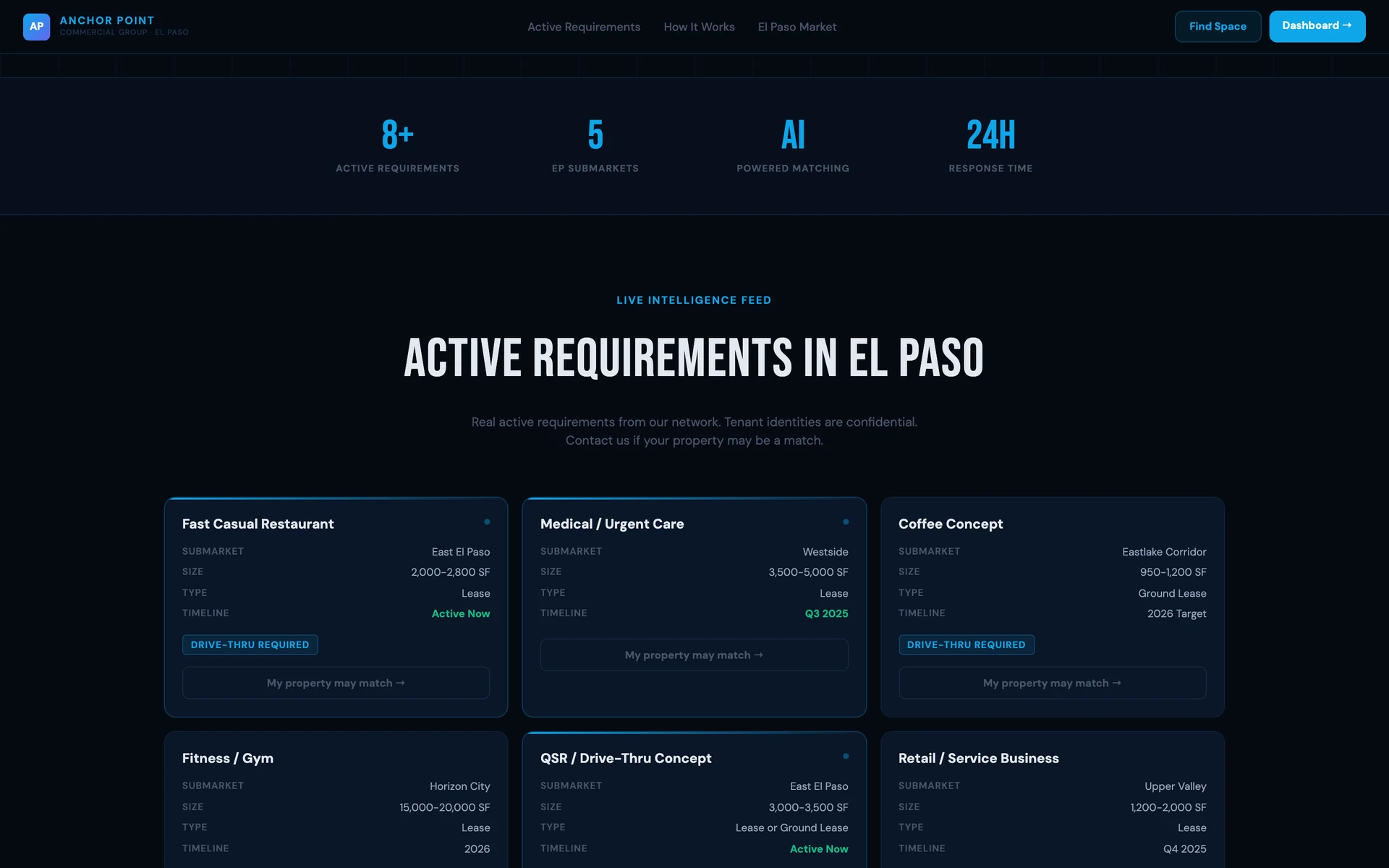Select the Fitness / Gym title
1389x868 pixels.
click(x=227, y=758)
